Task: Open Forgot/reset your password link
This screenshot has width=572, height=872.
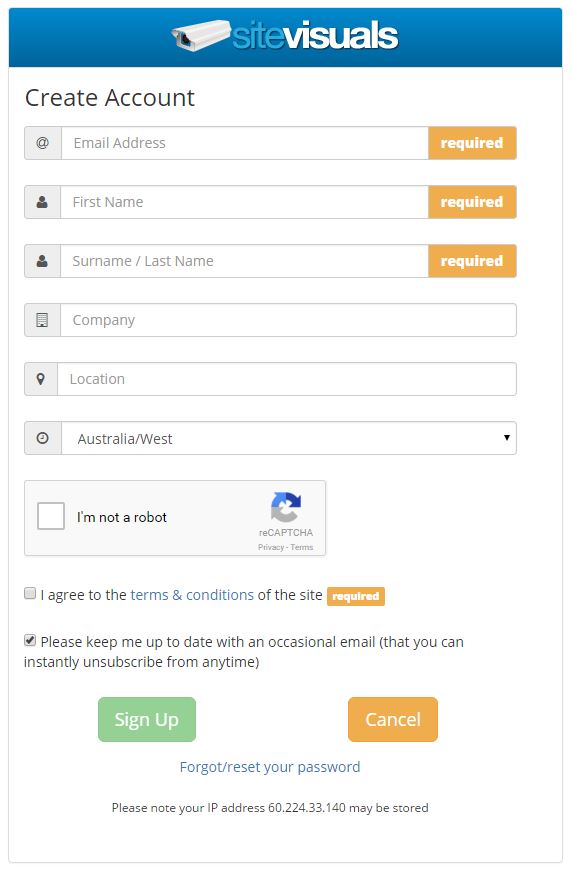Action: 270,767
